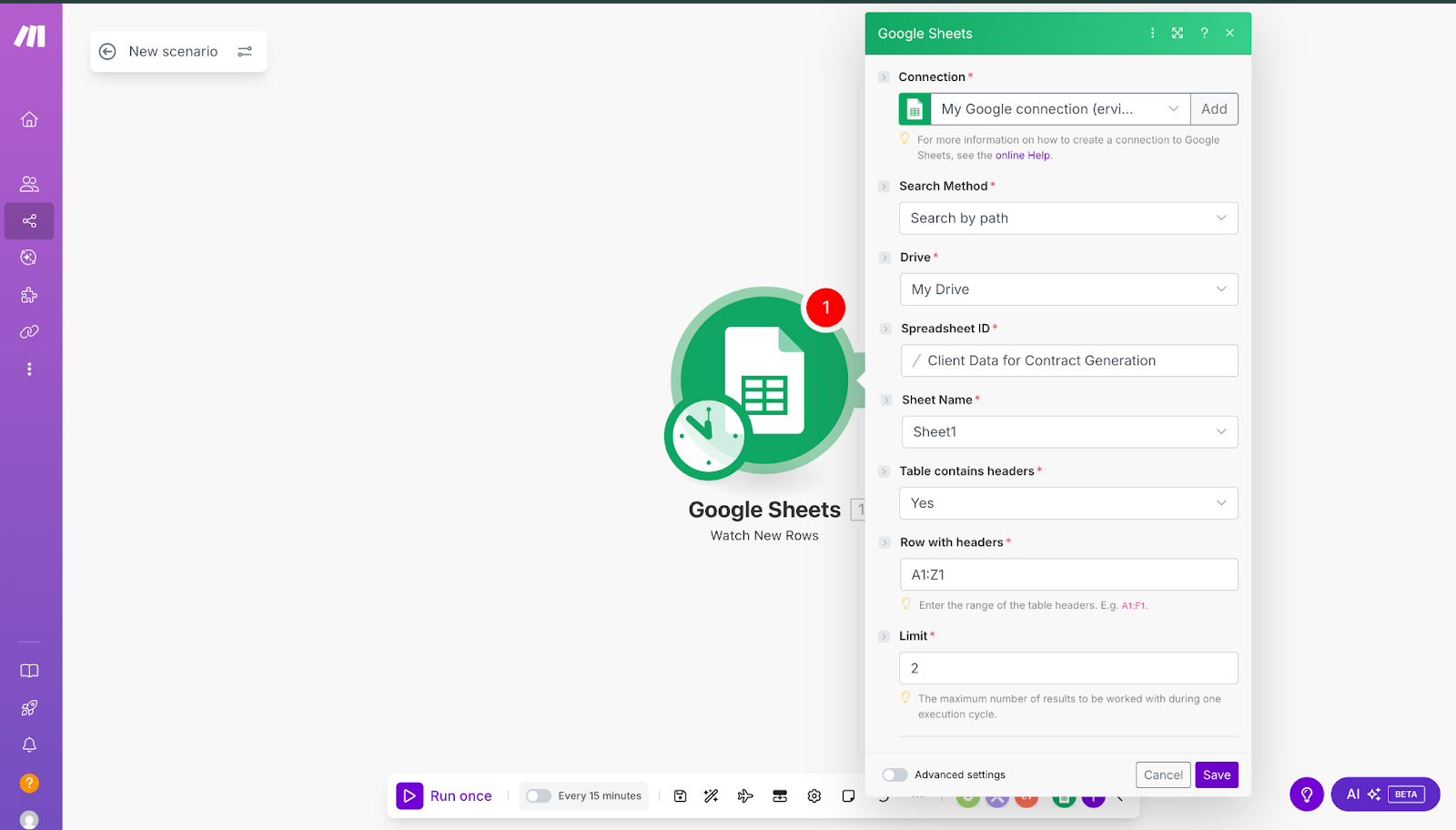Image resolution: width=1456 pixels, height=830 pixels.
Task: Open the Scenarios section in sidebar
Action: click(29, 221)
